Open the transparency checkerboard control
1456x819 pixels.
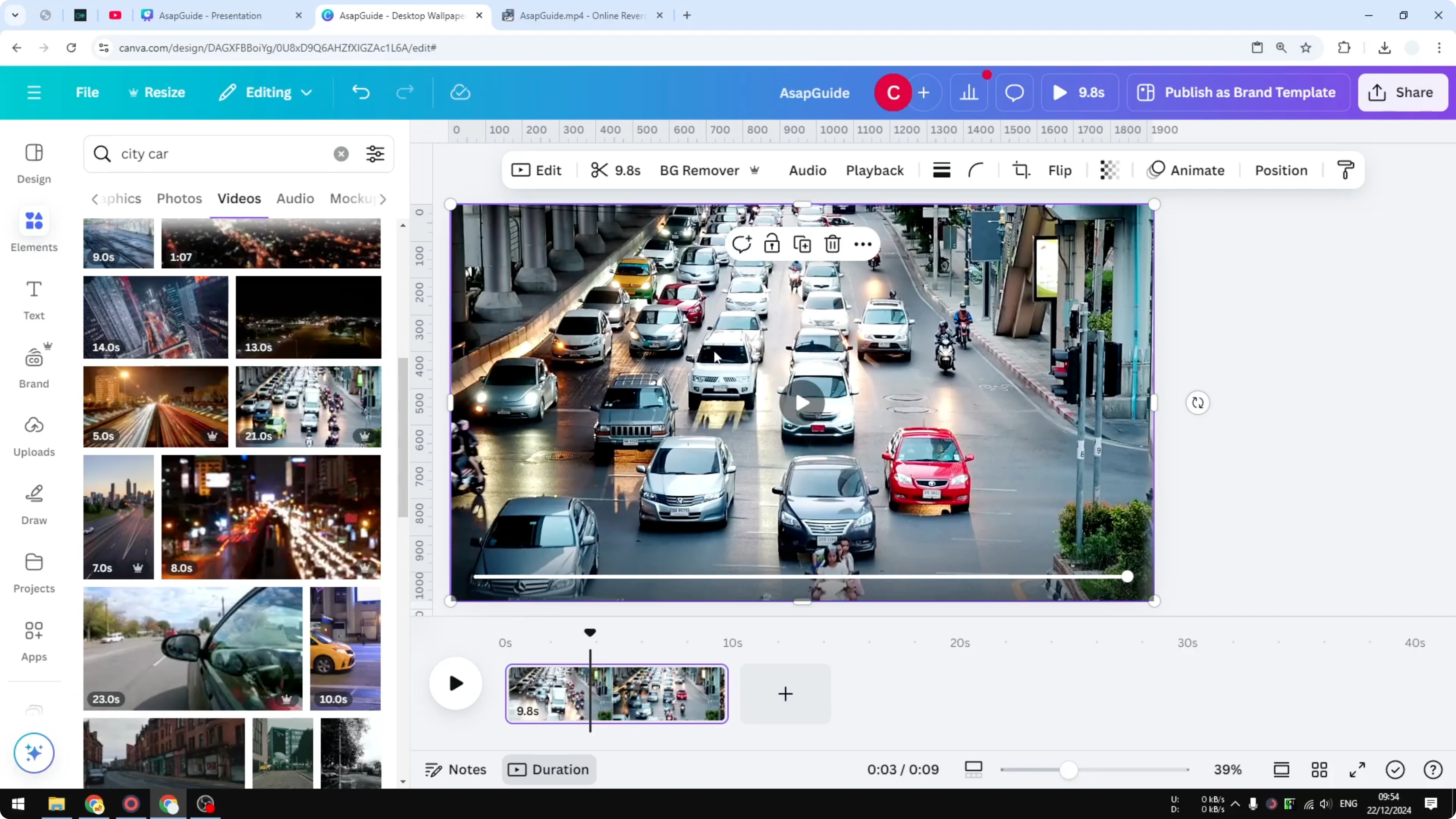(x=1109, y=170)
